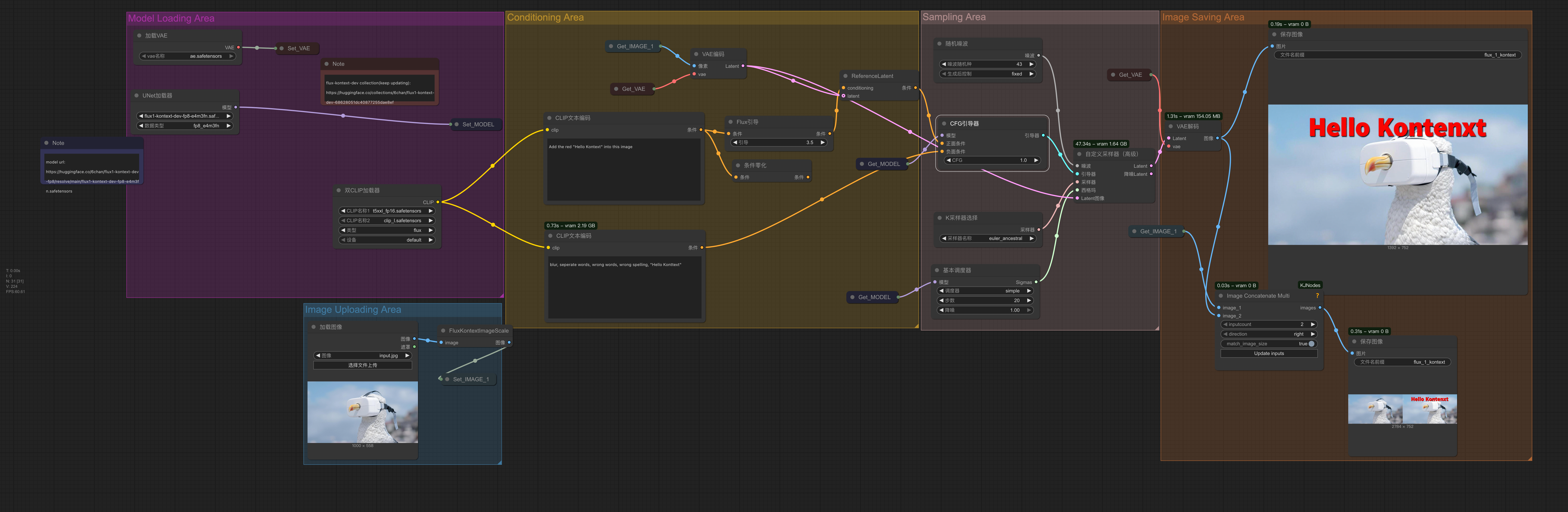This screenshot has height=512, width=1568.
Task: Open the 调度器 simple selector
Action: tap(986, 291)
